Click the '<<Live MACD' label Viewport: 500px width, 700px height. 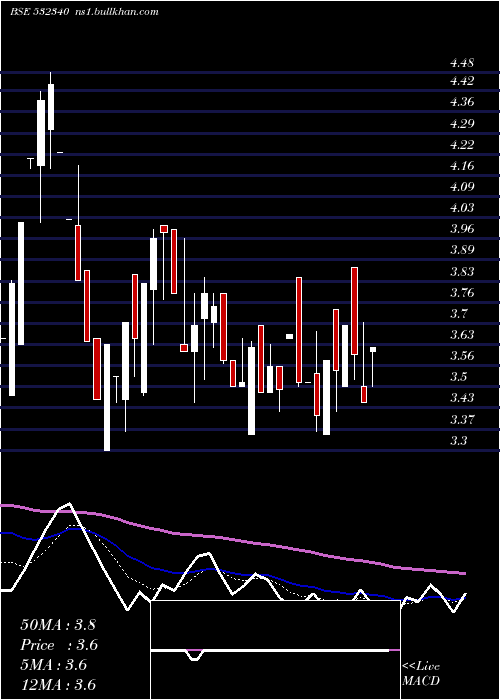421,673
